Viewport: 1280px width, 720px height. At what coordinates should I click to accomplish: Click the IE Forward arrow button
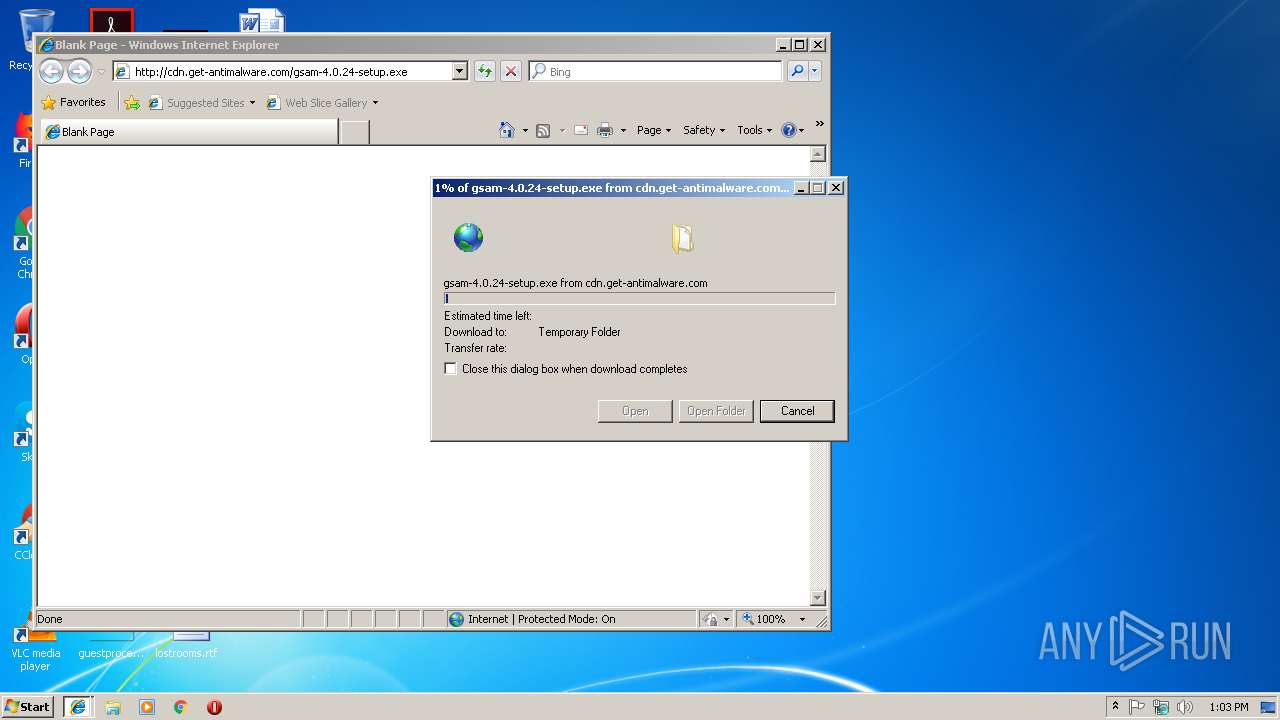click(x=79, y=71)
